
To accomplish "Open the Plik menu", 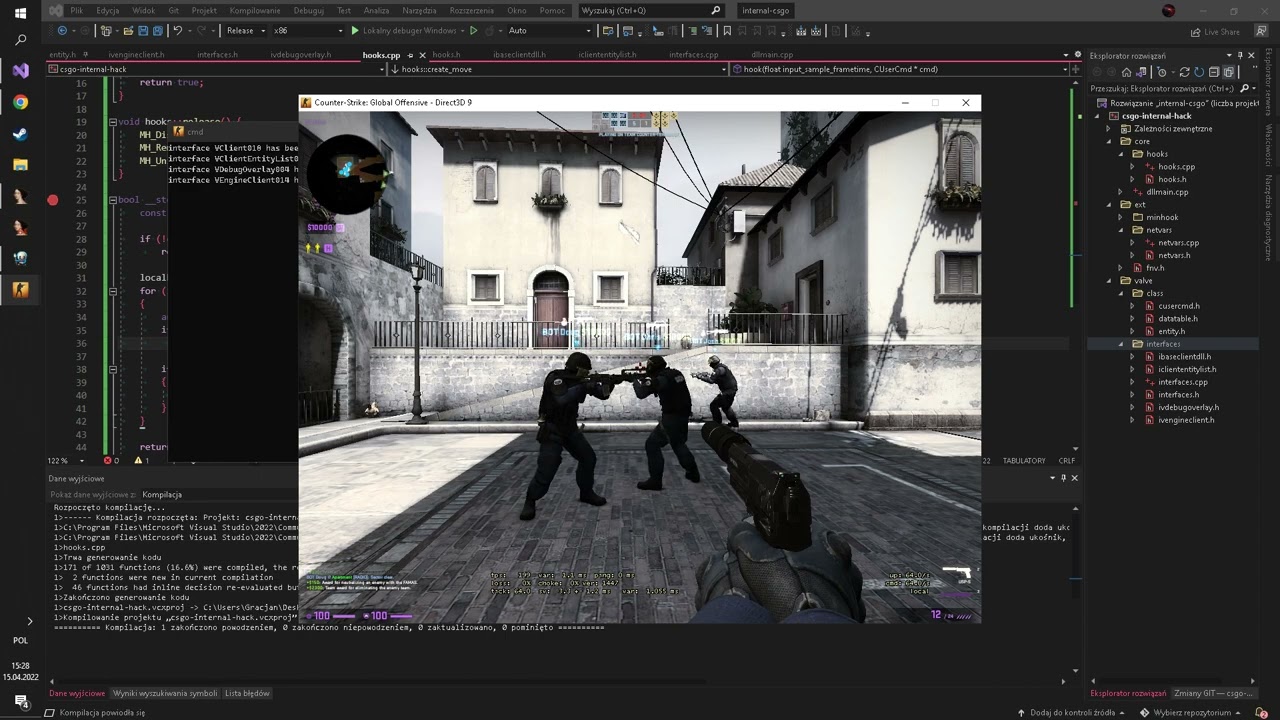I will click(76, 10).
